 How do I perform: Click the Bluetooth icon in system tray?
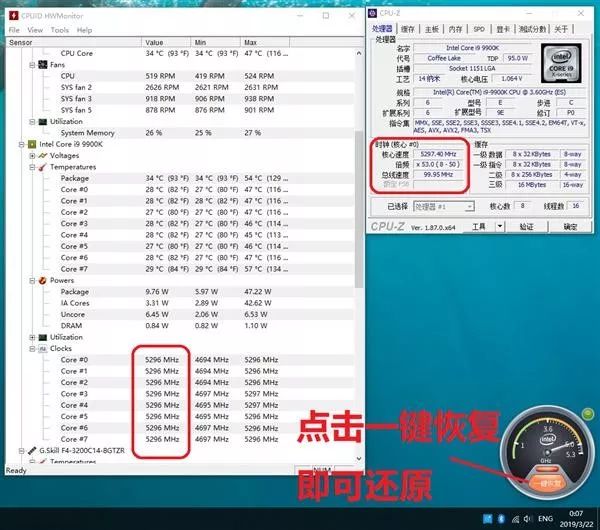click(501, 519)
